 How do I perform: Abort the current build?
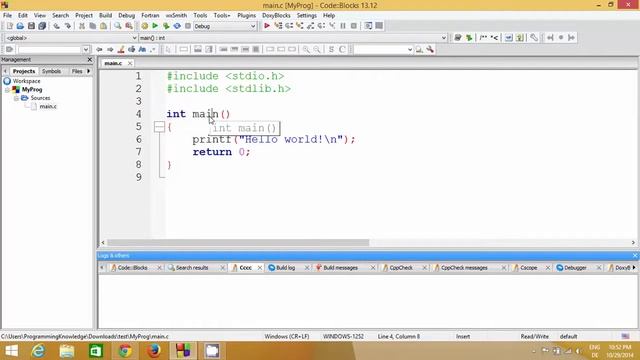pyautogui.click(x=188, y=26)
